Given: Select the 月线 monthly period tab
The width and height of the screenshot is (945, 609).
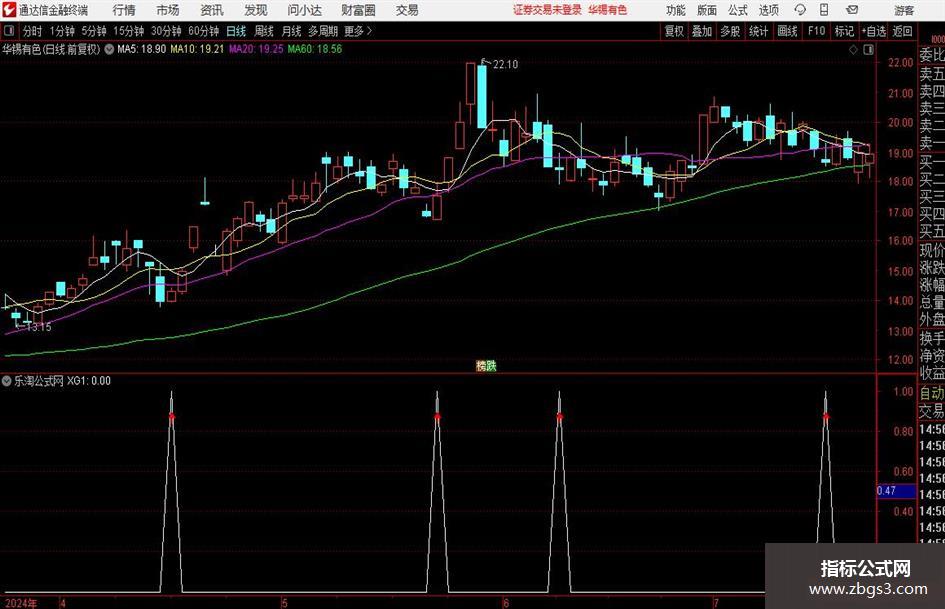Looking at the screenshot, I should click(292, 31).
